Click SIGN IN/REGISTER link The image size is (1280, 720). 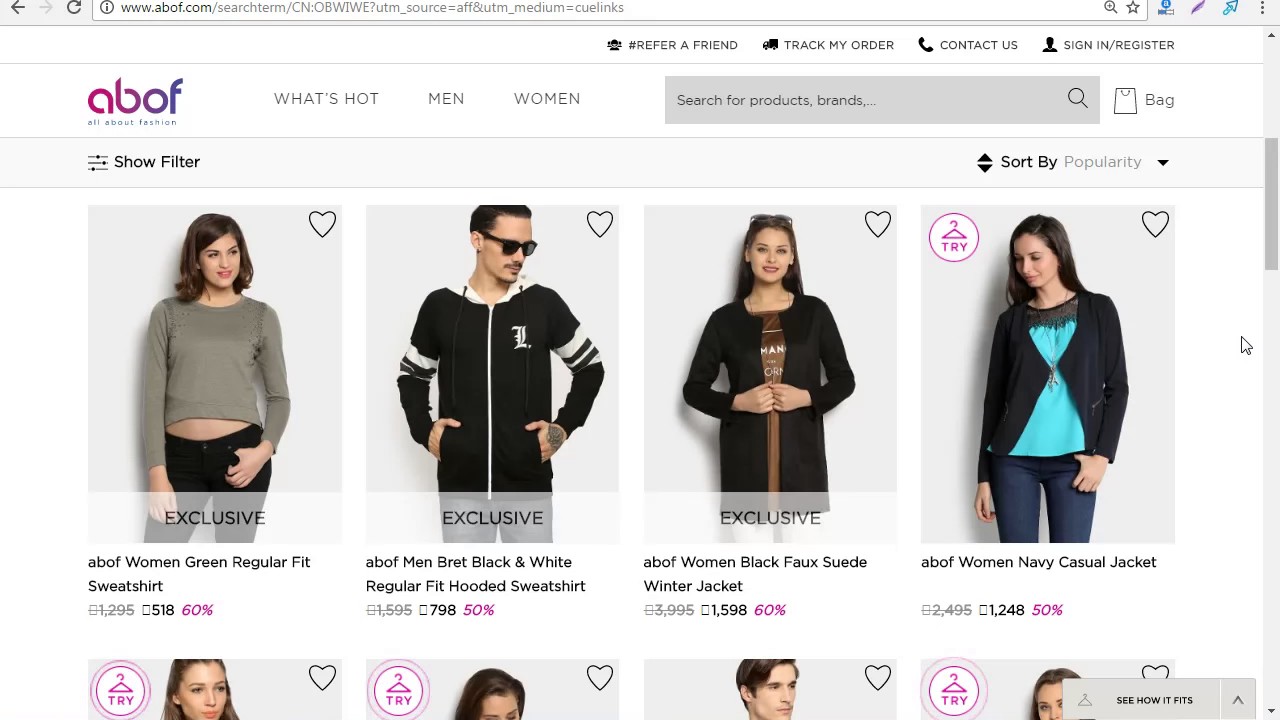[1119, 45]
